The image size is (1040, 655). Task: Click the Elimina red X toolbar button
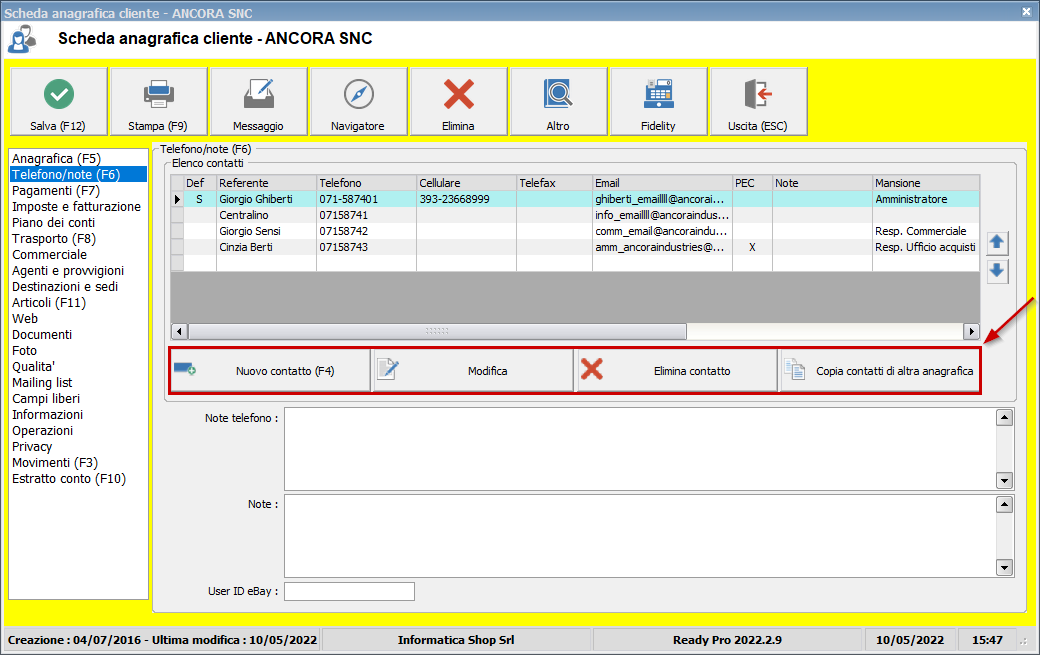click(x=458, y=101)
